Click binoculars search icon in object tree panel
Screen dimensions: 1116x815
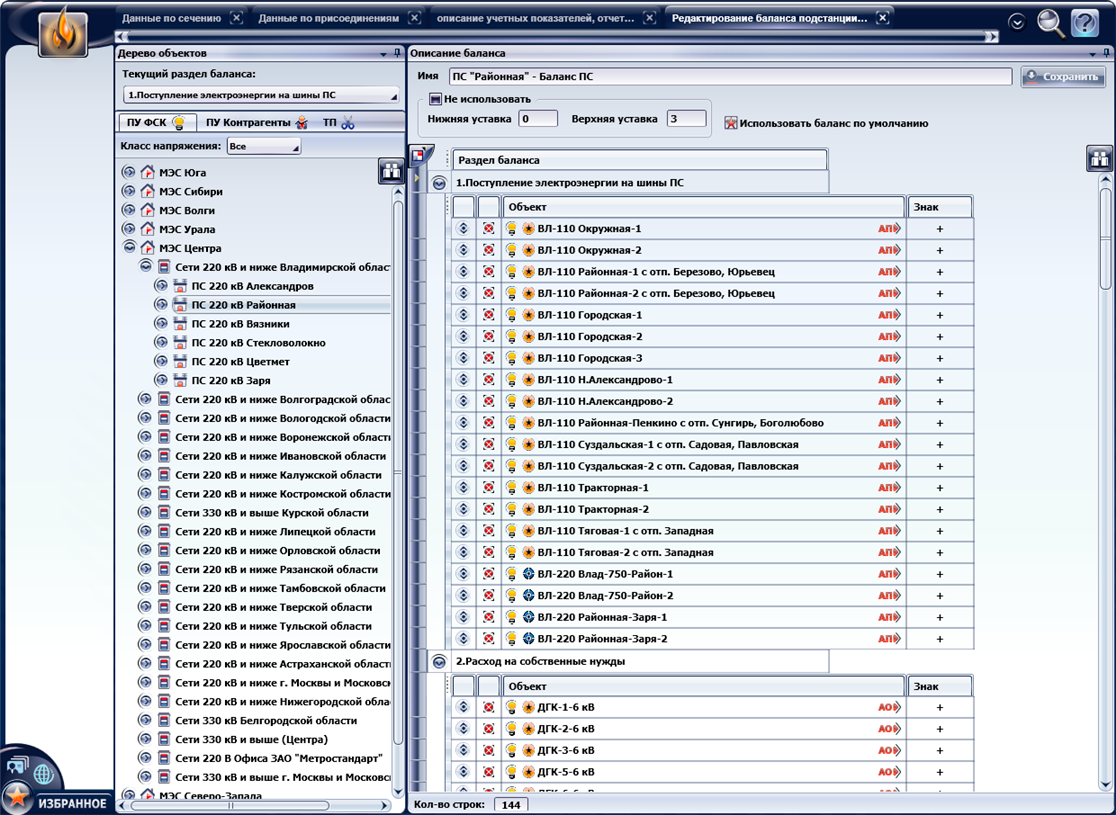point(390,171)
